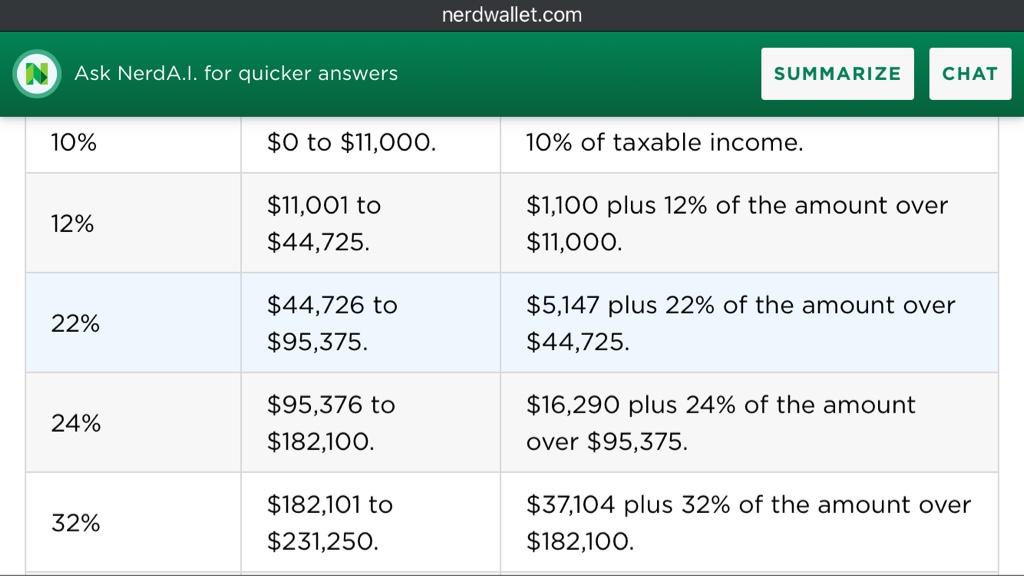Click the $1,100 plus 12% tax owed cell
The width and height of the screenshot is (1024, 576).
point(749,223)
